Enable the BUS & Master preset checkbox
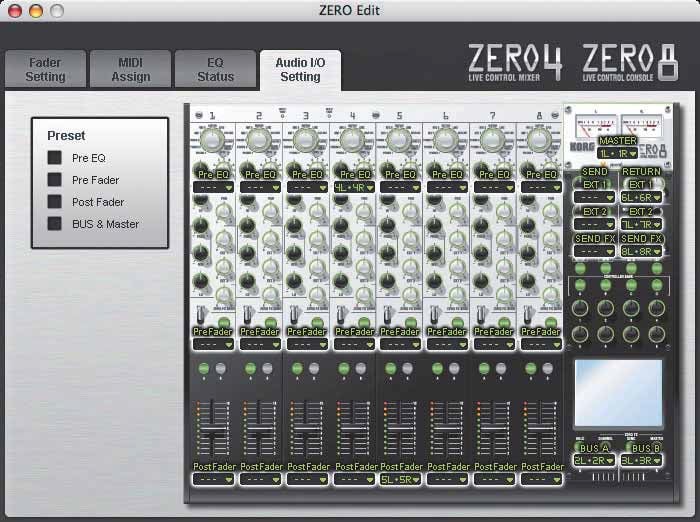 (x=54, y=223)
